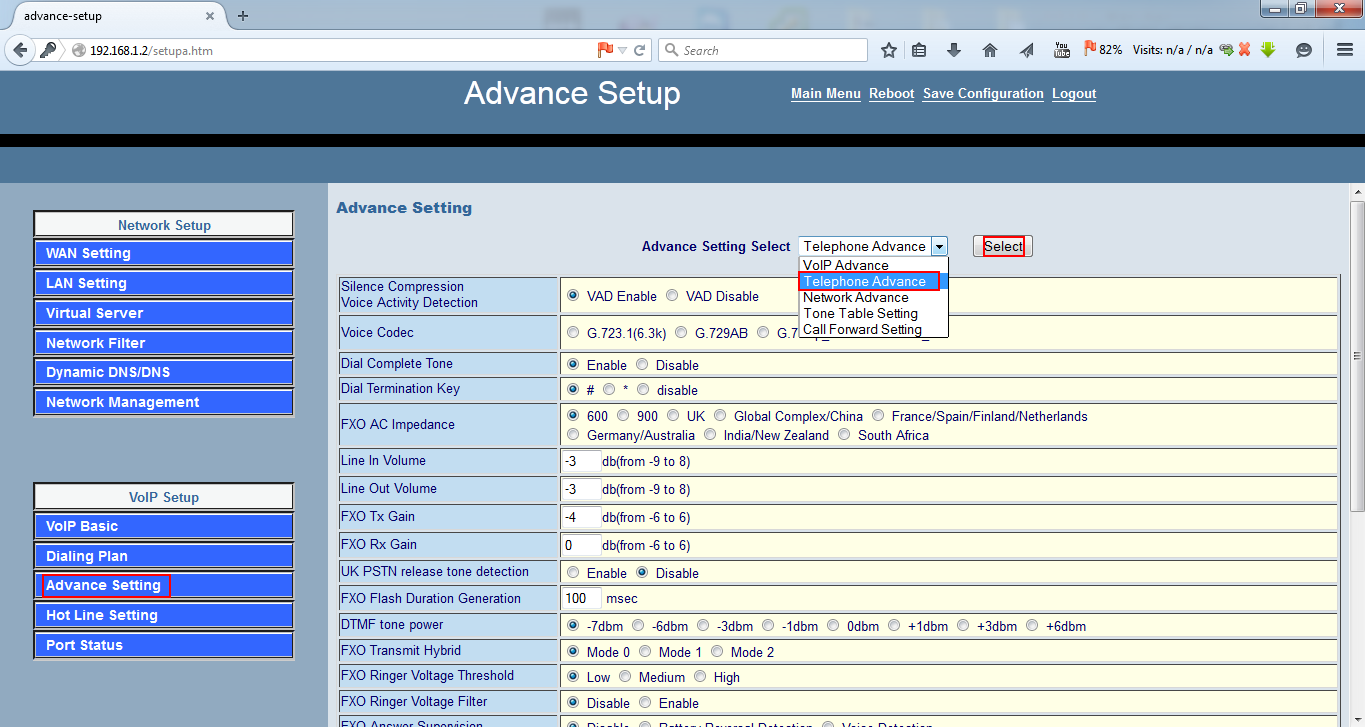
Task: Disable Dial Complete Tone
Action: point(642,364)
